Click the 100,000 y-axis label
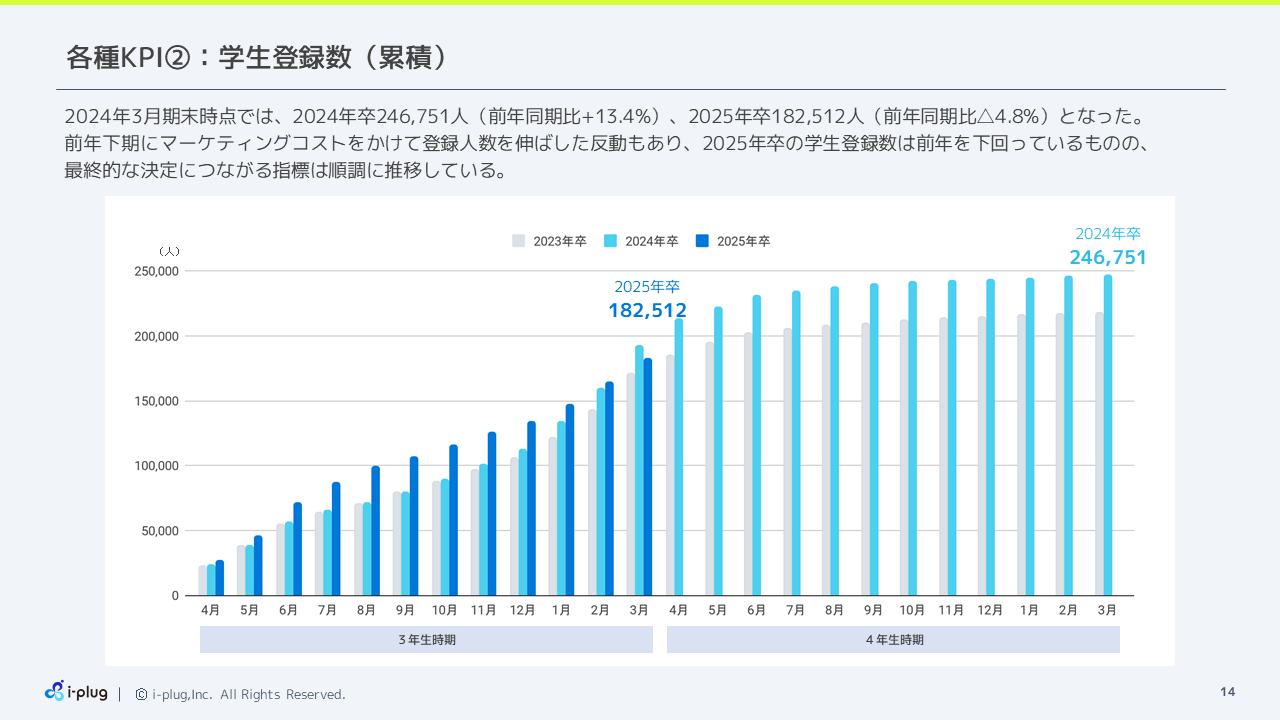The image size is (1280, 720). tap(155, 466)
